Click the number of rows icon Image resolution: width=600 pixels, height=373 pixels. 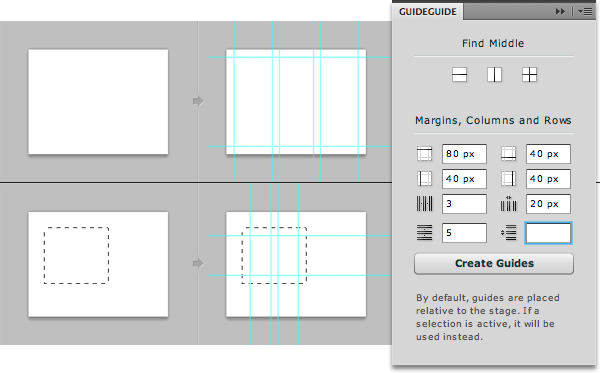point(424,233)
